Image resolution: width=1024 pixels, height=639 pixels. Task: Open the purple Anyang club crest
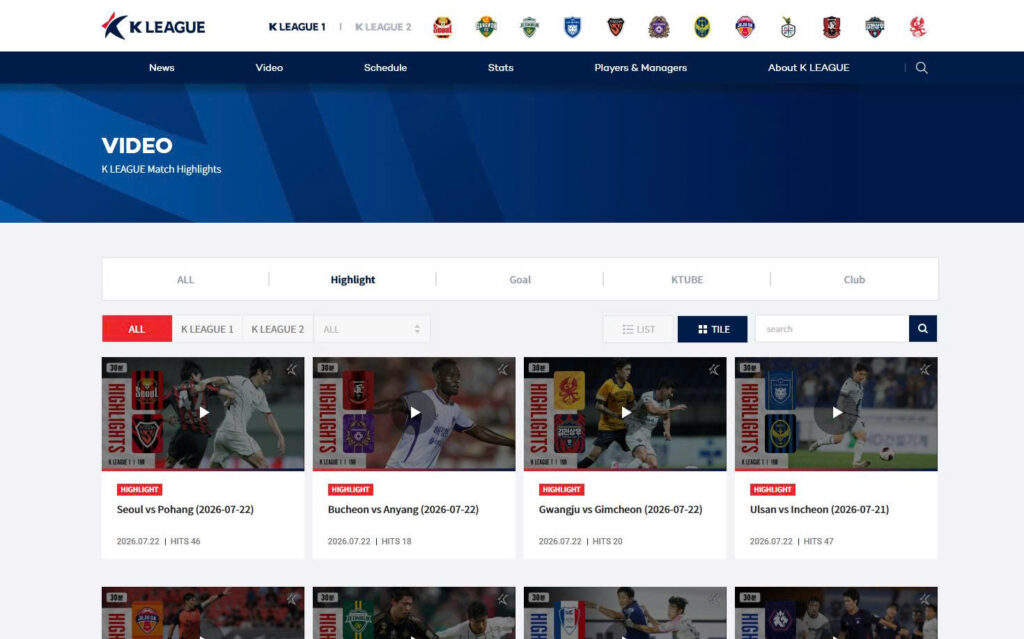click(x=658, y=27)
